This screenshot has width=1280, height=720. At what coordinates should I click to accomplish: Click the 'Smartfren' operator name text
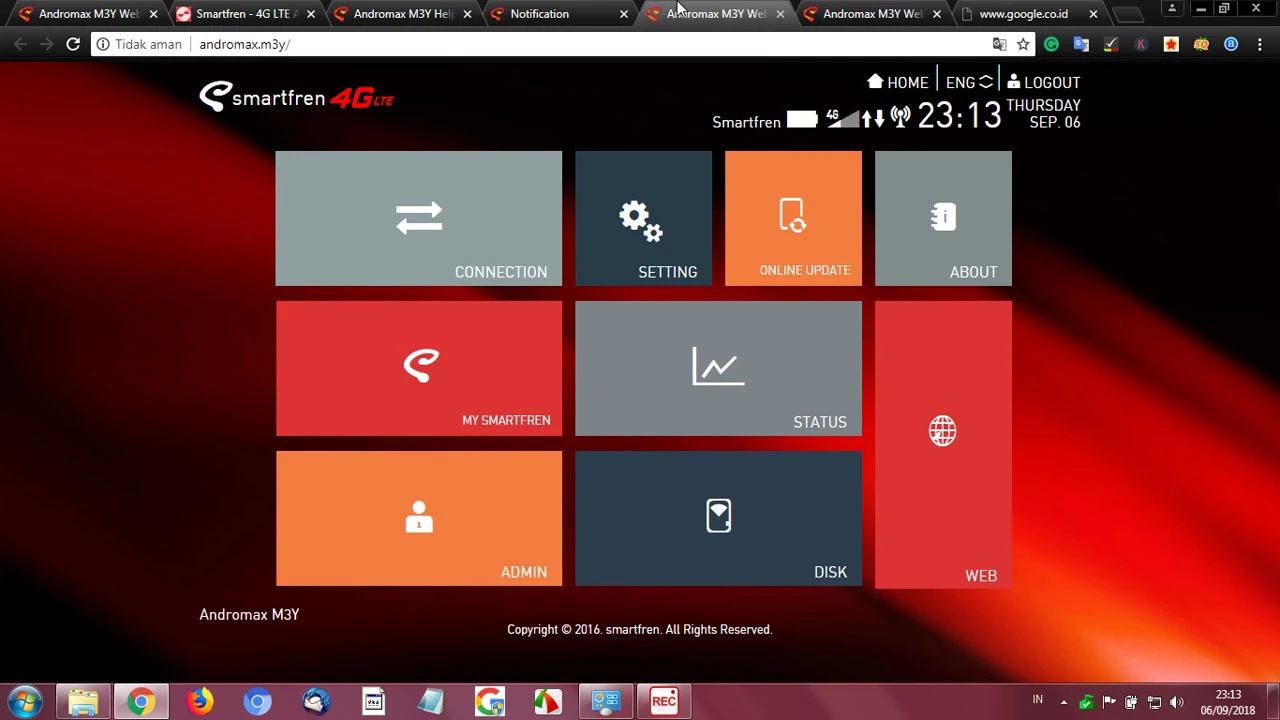(746, 122)
